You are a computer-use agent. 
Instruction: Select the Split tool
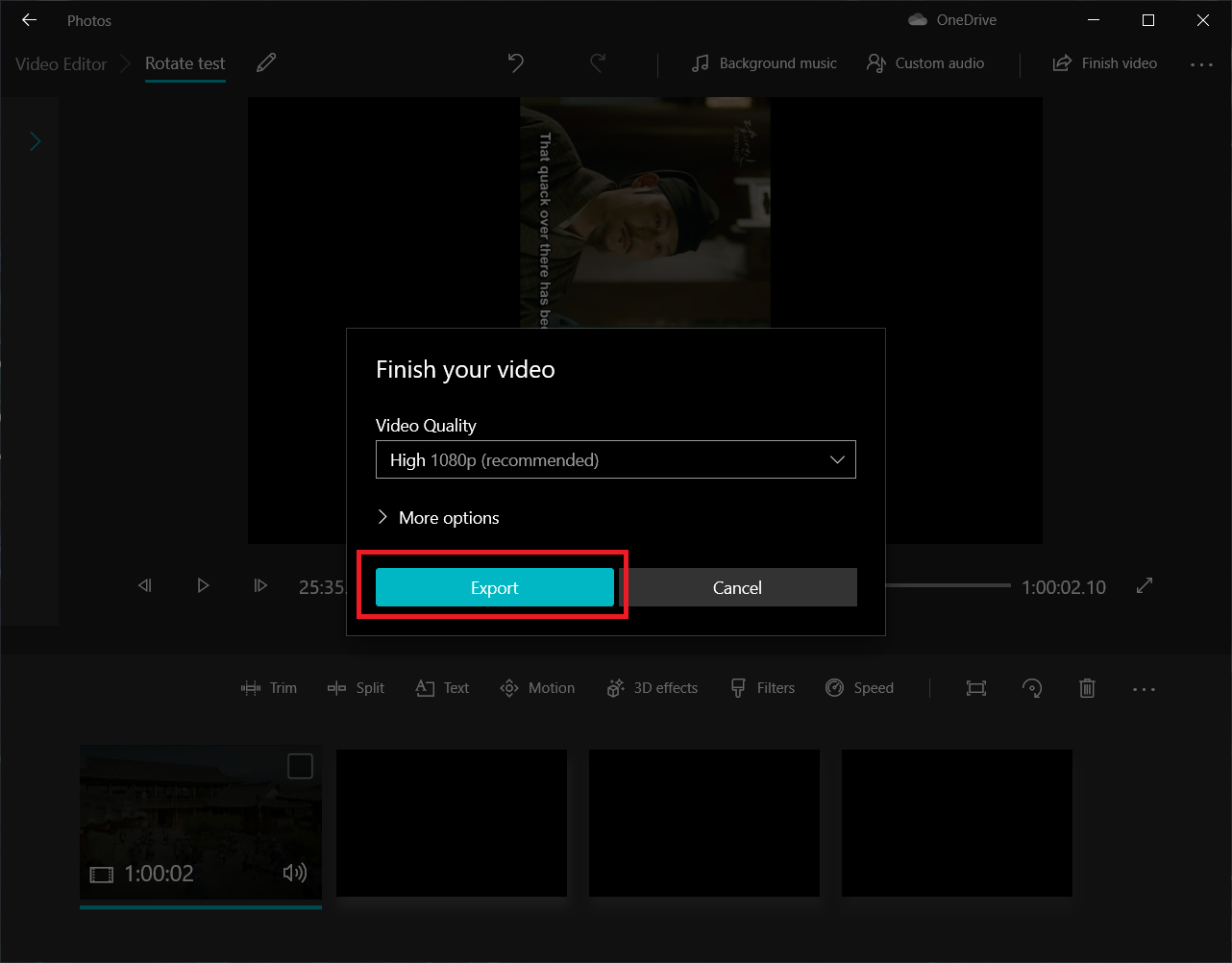356,688
